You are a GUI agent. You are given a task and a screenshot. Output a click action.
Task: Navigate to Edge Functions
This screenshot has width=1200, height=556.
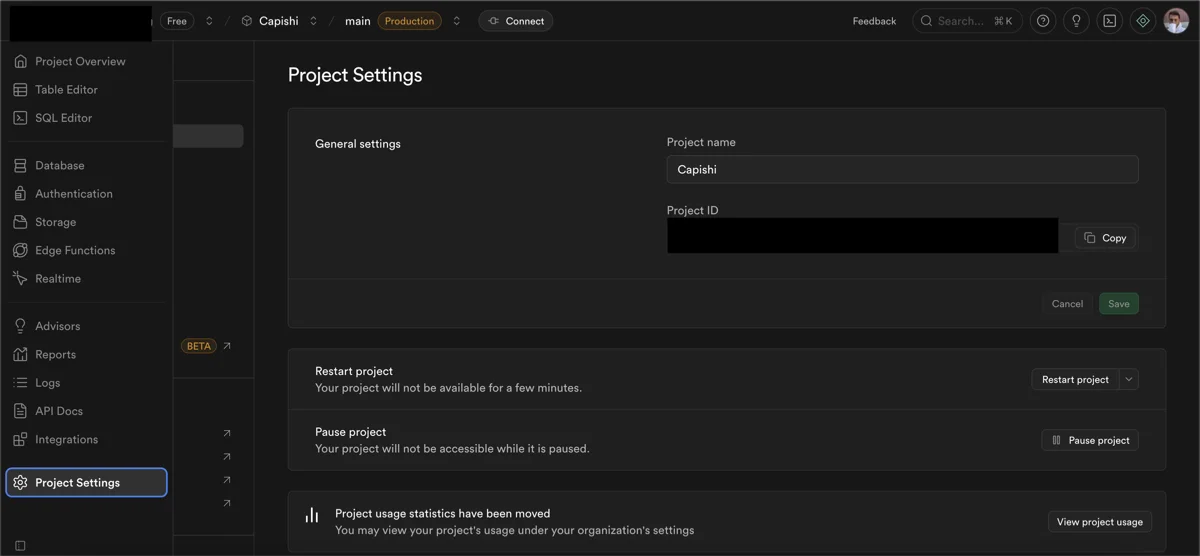[x=75, y=250]
